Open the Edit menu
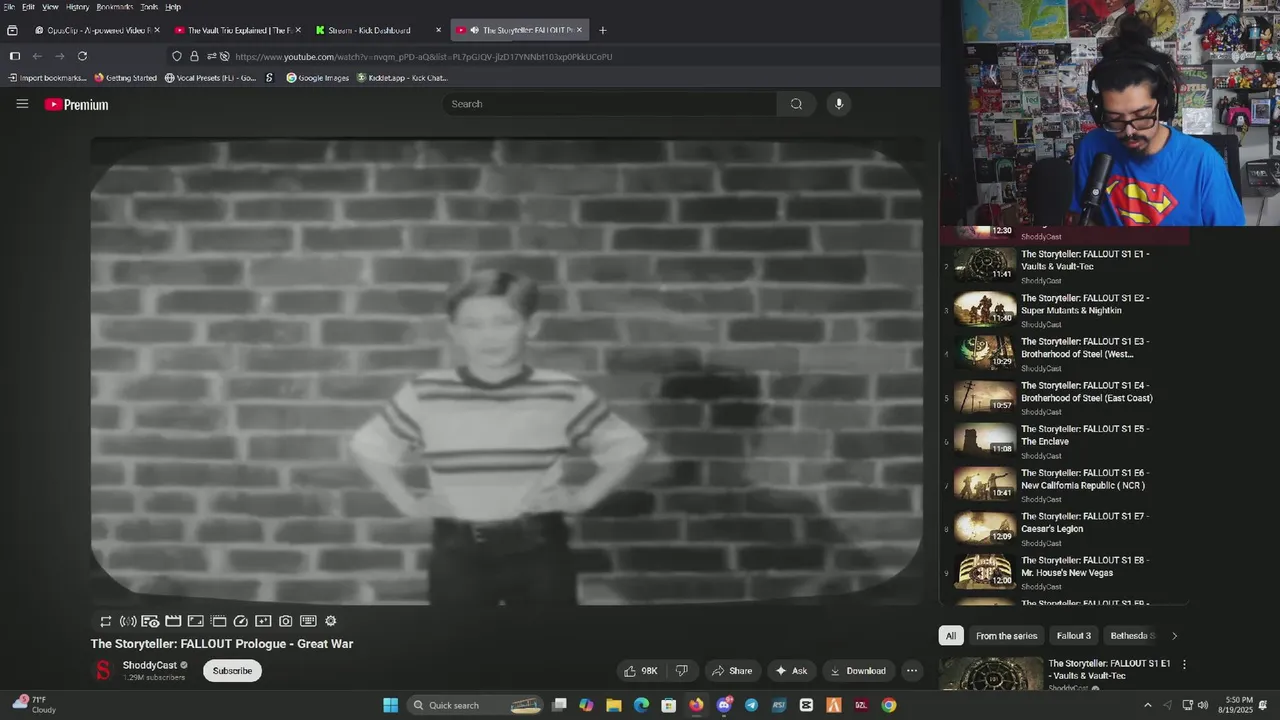 (28, 7)
